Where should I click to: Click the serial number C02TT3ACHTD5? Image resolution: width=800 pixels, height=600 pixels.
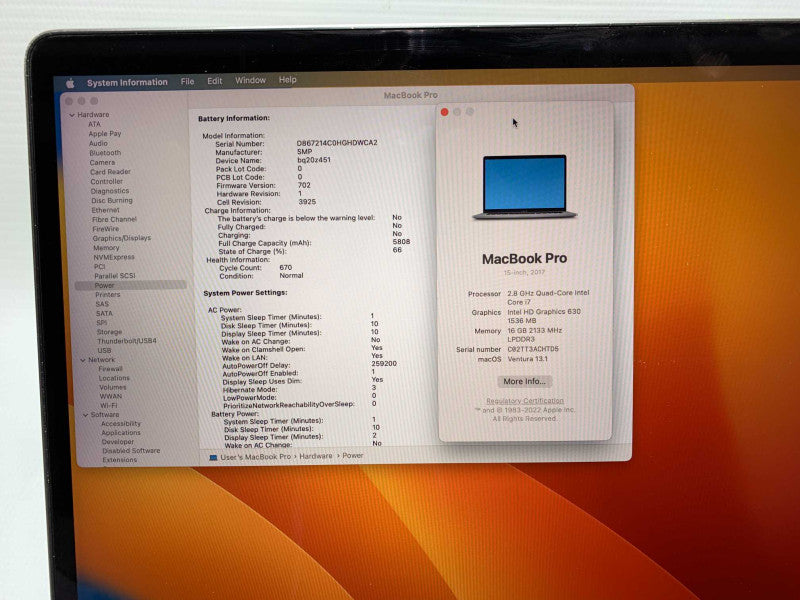pyautogui.click(x=533, y=349)
